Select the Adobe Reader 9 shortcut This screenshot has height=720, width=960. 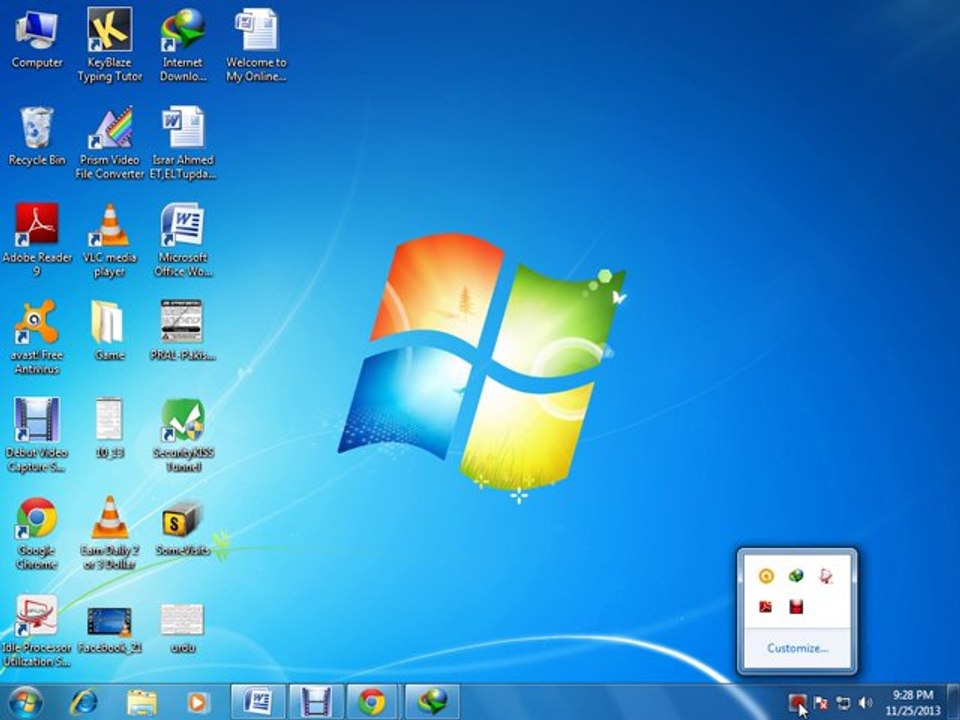37,240
